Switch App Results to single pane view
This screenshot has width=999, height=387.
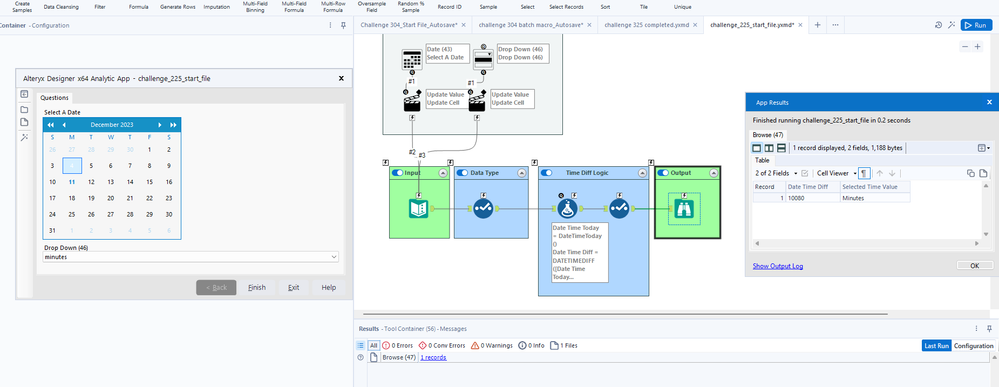click(756, 148)
